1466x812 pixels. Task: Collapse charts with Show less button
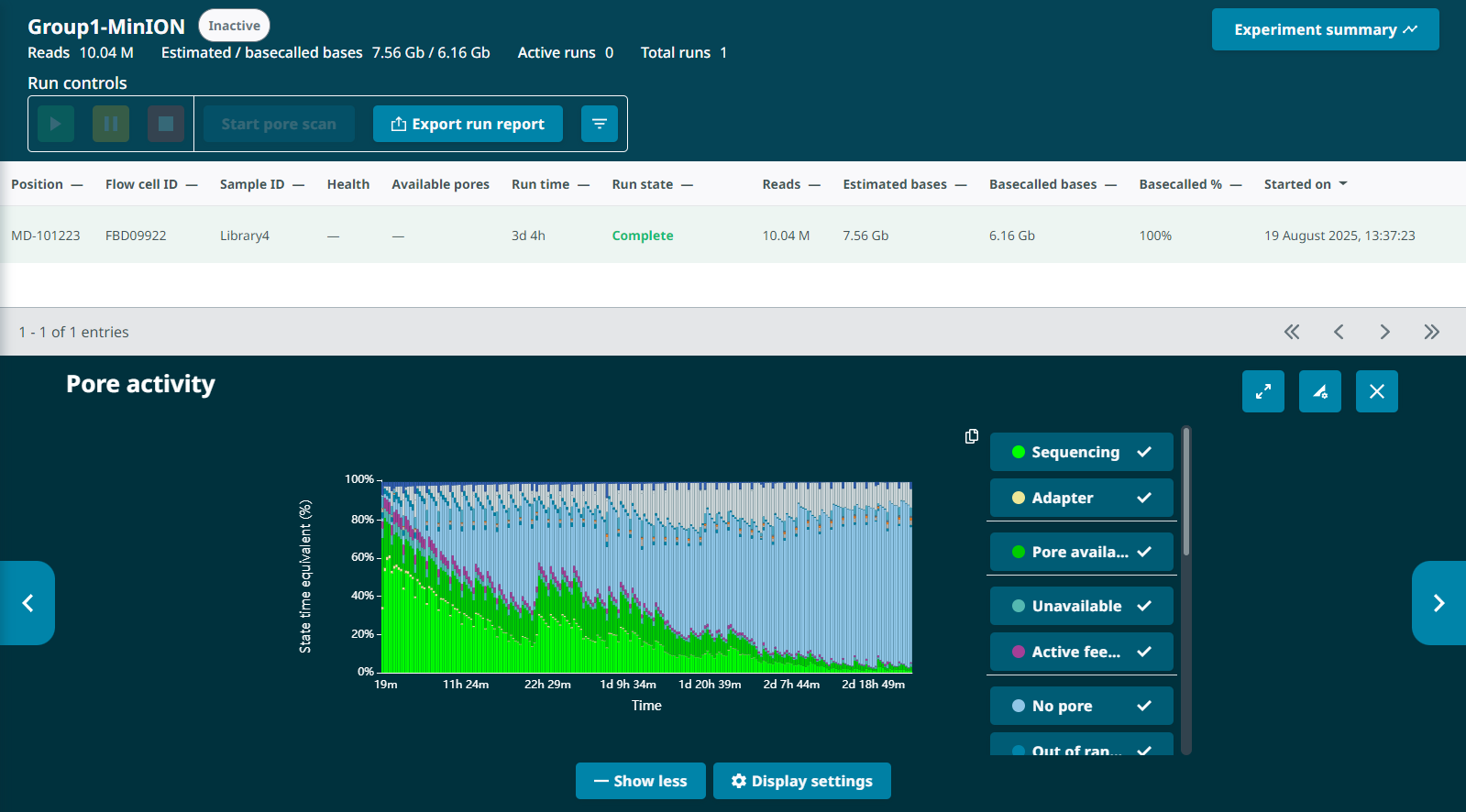coord(640,781)
